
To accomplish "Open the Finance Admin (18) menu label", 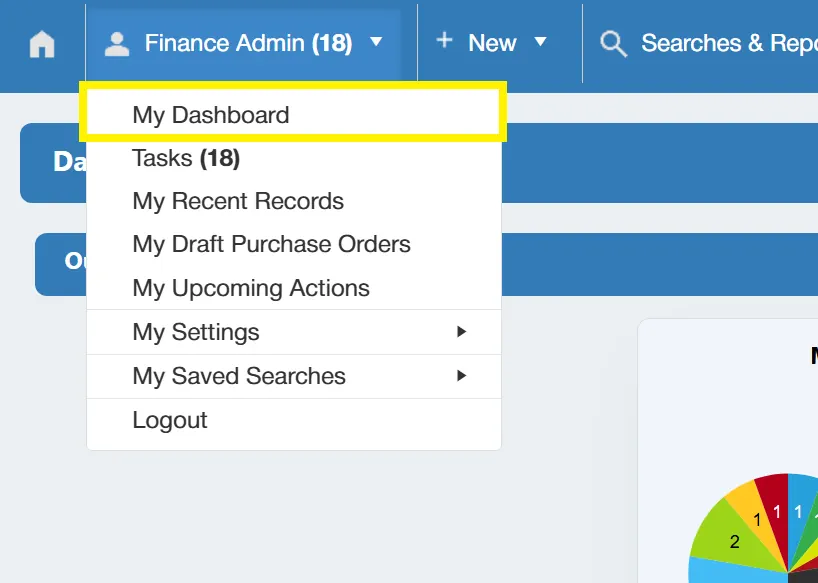I will coord(248,43).
